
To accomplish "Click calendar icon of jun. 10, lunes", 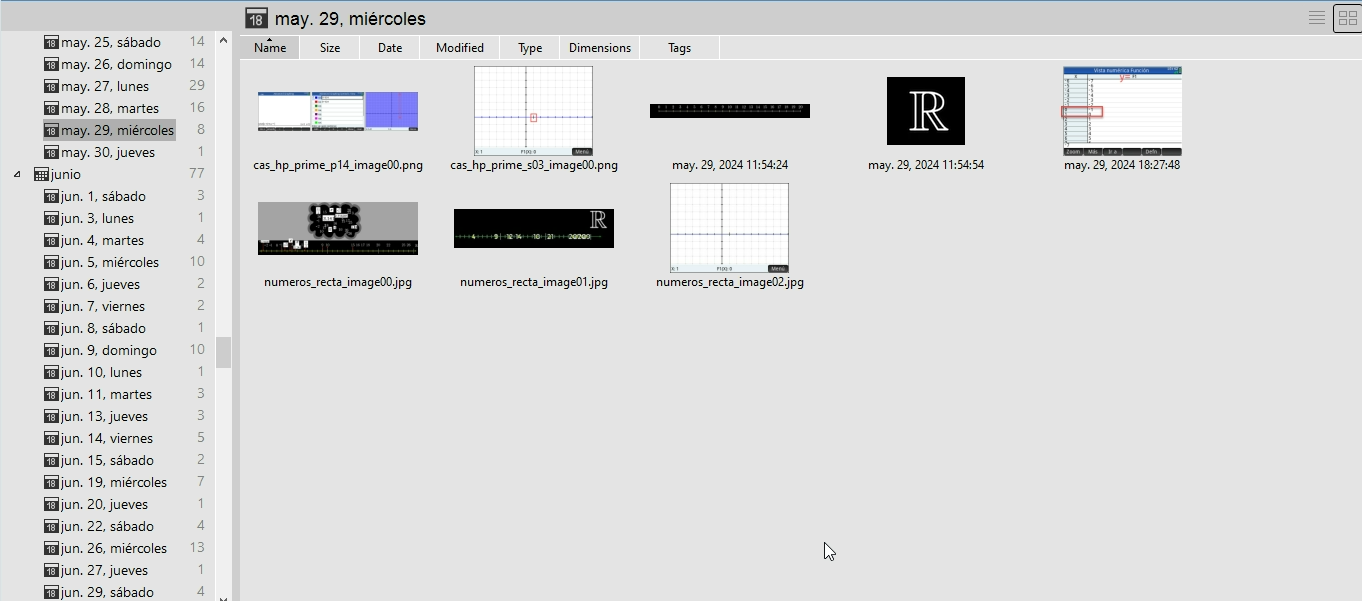I will [x=52, y=372].
